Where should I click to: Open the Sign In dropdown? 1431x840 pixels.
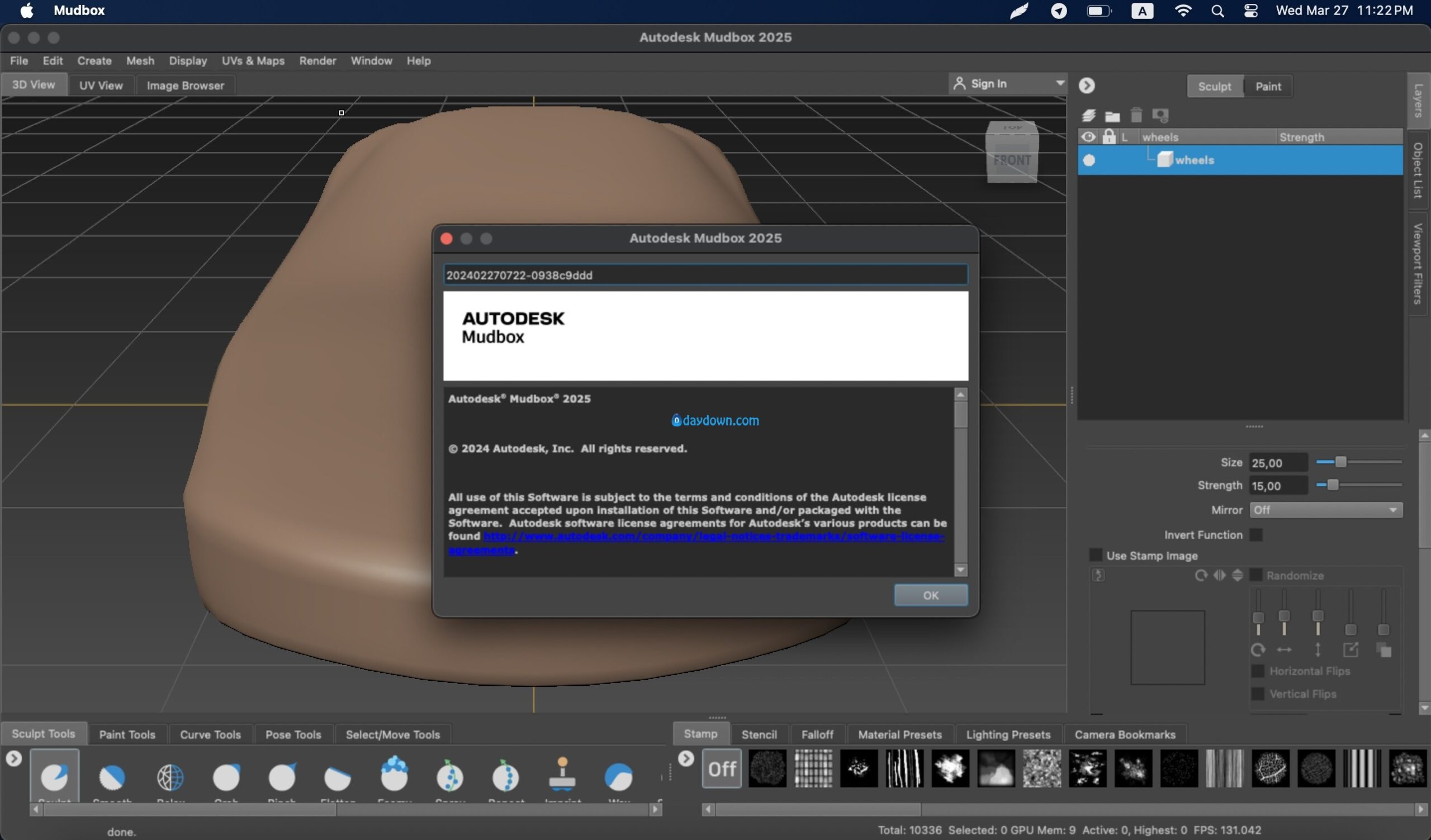1008,83
